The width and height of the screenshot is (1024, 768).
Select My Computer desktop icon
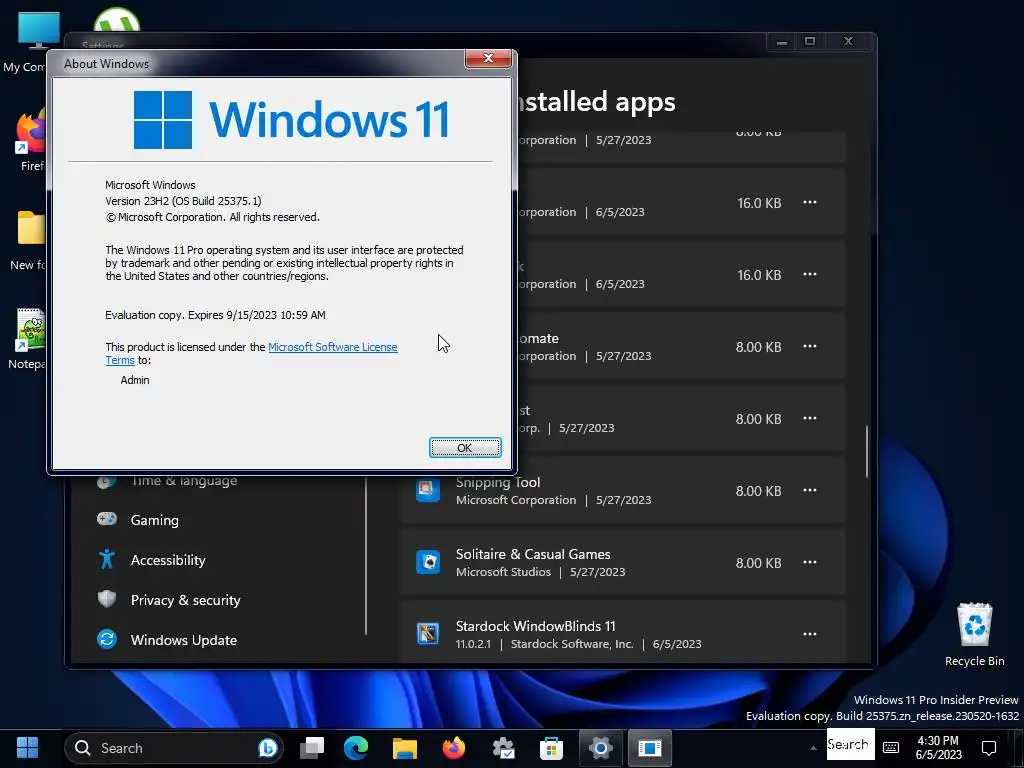click(25, 42)
